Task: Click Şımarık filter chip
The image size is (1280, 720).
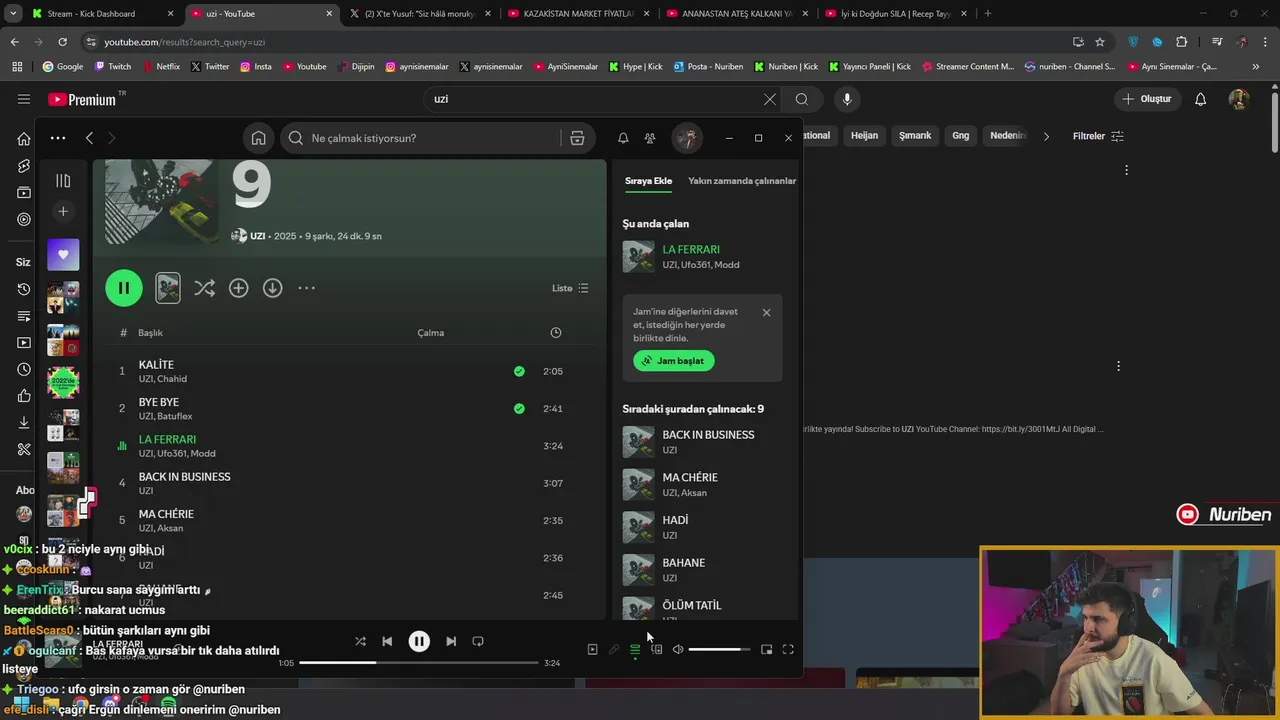Action: (915, 136)
